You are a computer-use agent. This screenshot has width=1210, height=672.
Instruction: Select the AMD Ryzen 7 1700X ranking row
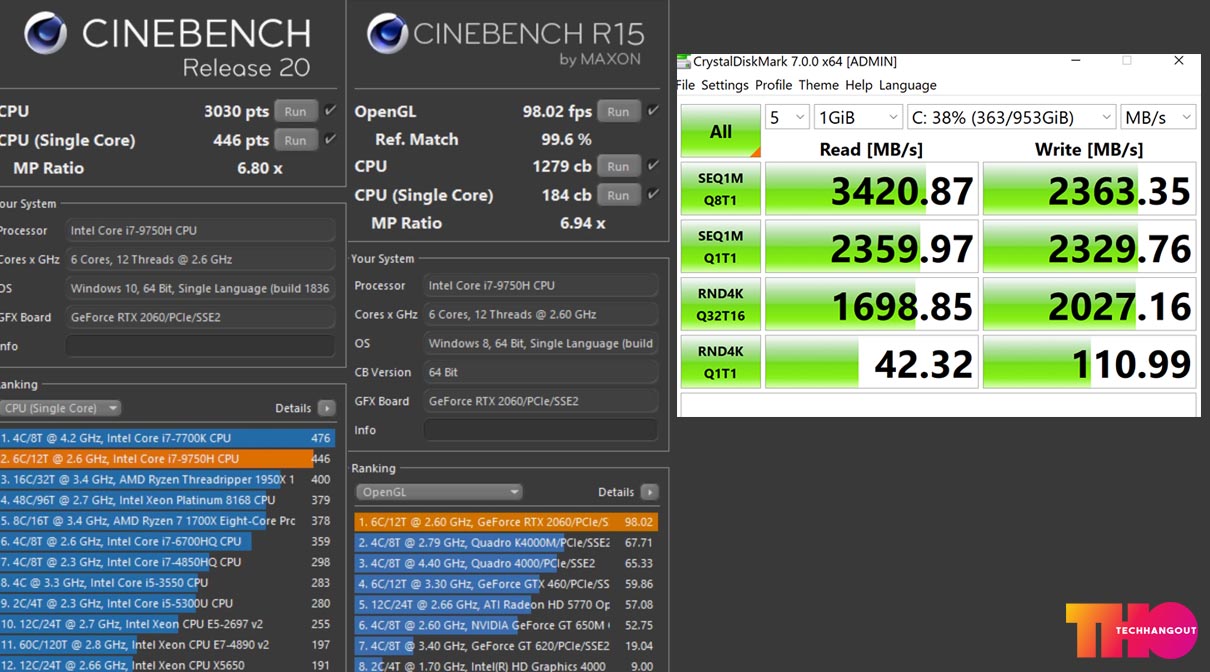coord(167,521)
